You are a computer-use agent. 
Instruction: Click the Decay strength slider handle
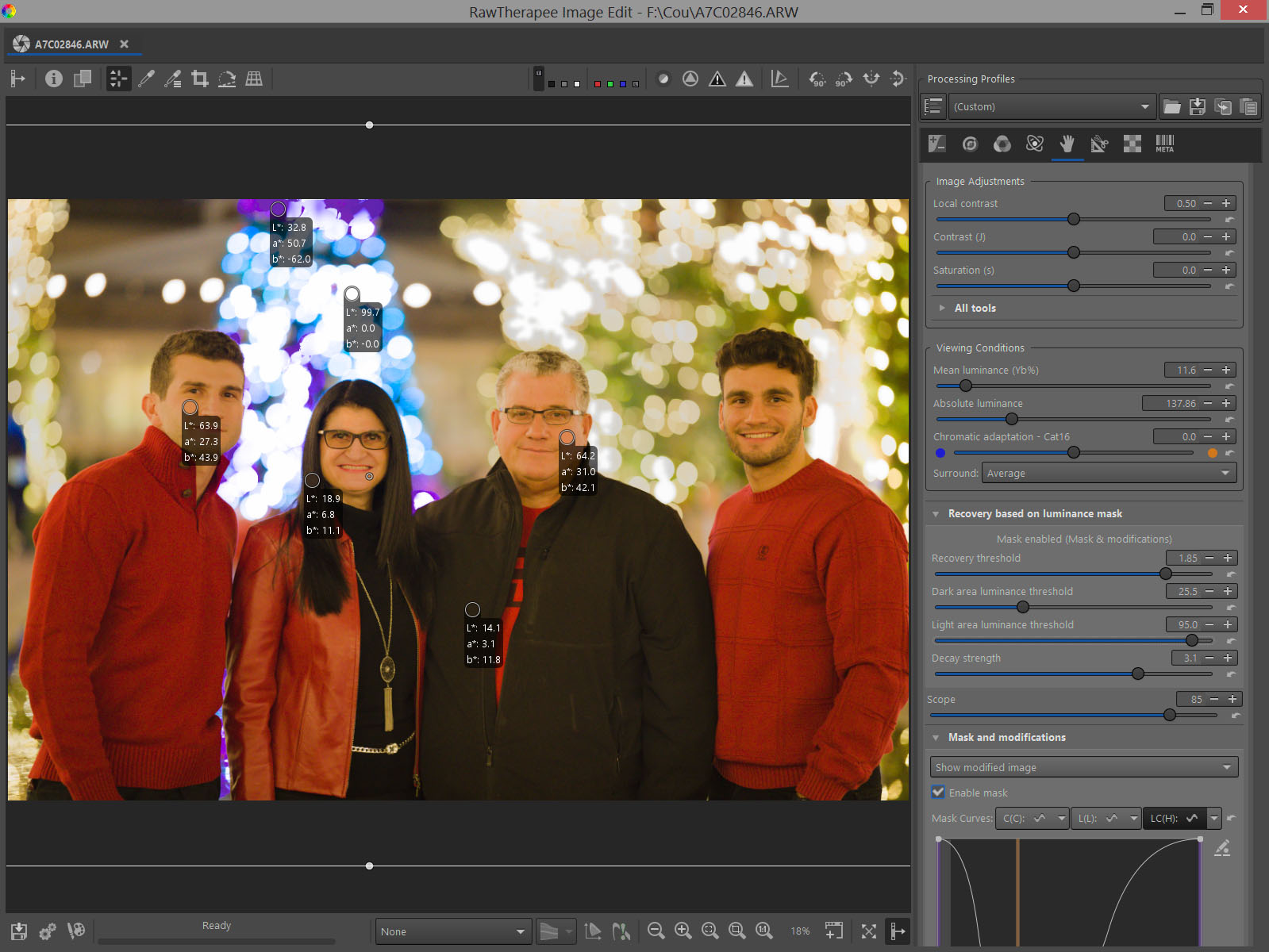pyautogui.click(x=1138, y=674)
